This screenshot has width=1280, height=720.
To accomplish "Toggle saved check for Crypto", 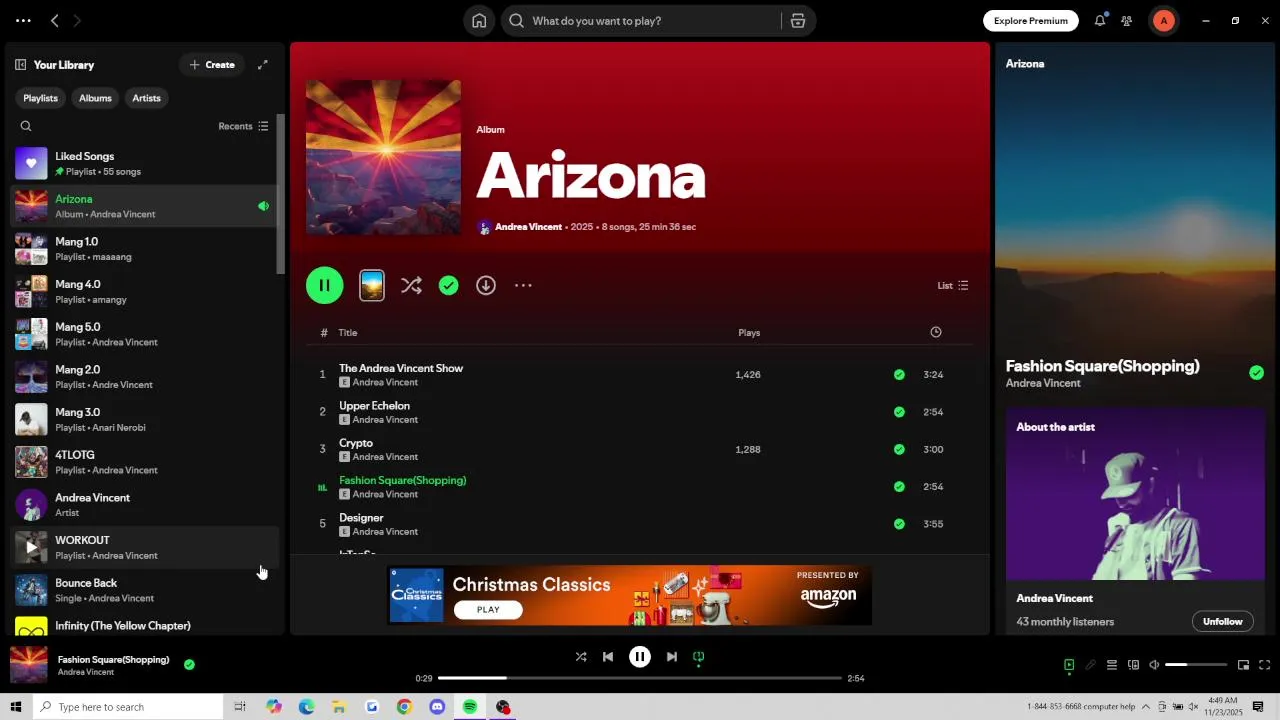I will (899, 450).
